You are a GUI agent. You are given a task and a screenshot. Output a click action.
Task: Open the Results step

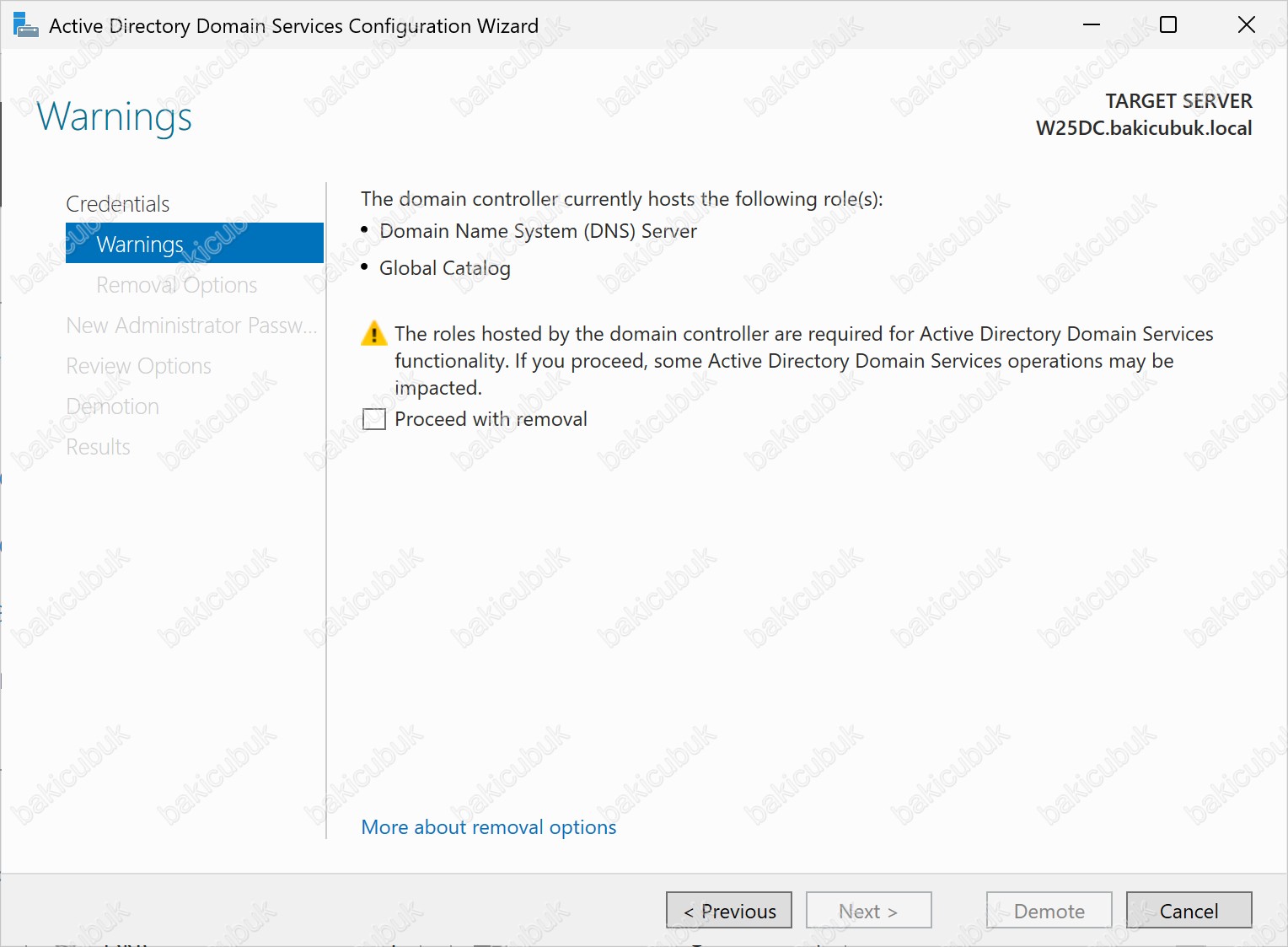99,447
